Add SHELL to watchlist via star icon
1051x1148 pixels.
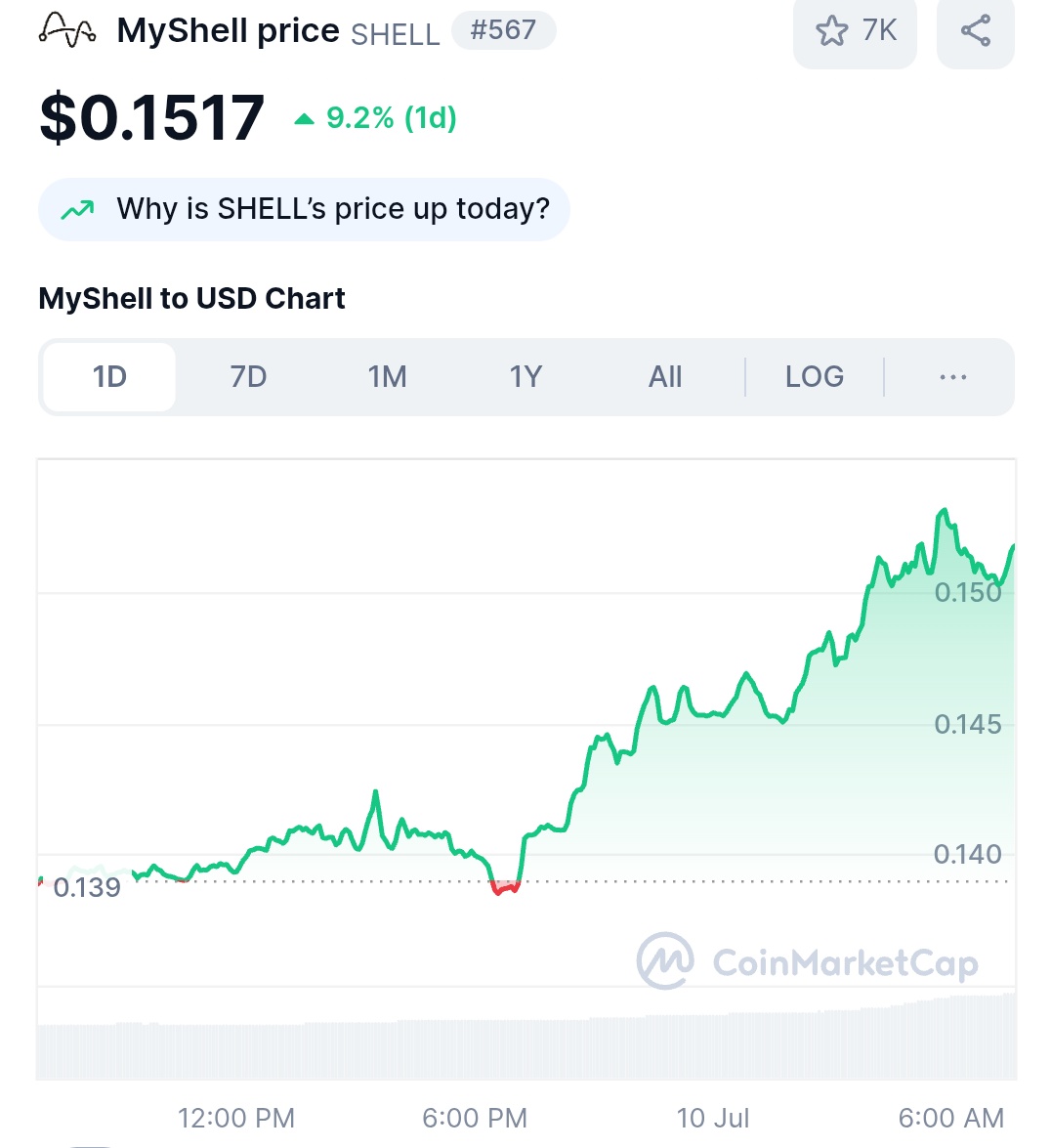click(831, 30)
